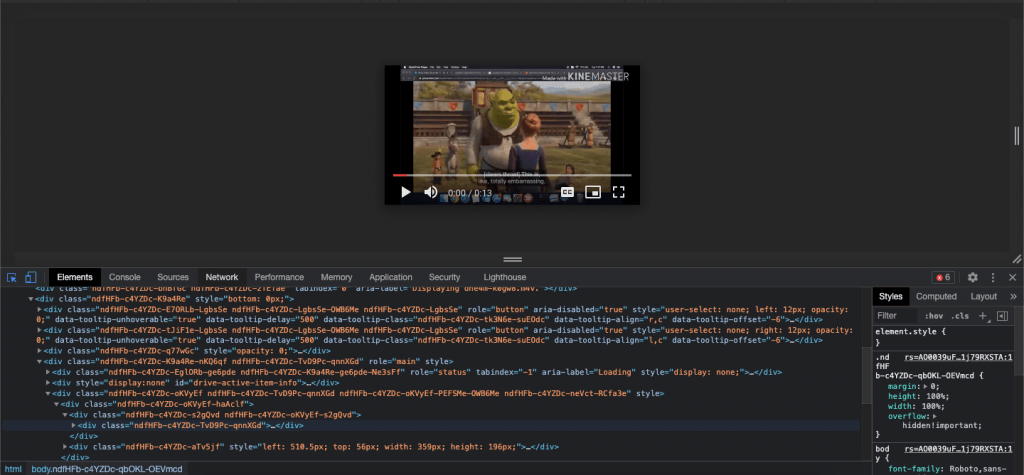1024x475 pixels.
Task: Open the Lighthouse tab
Action: [505, 277]
